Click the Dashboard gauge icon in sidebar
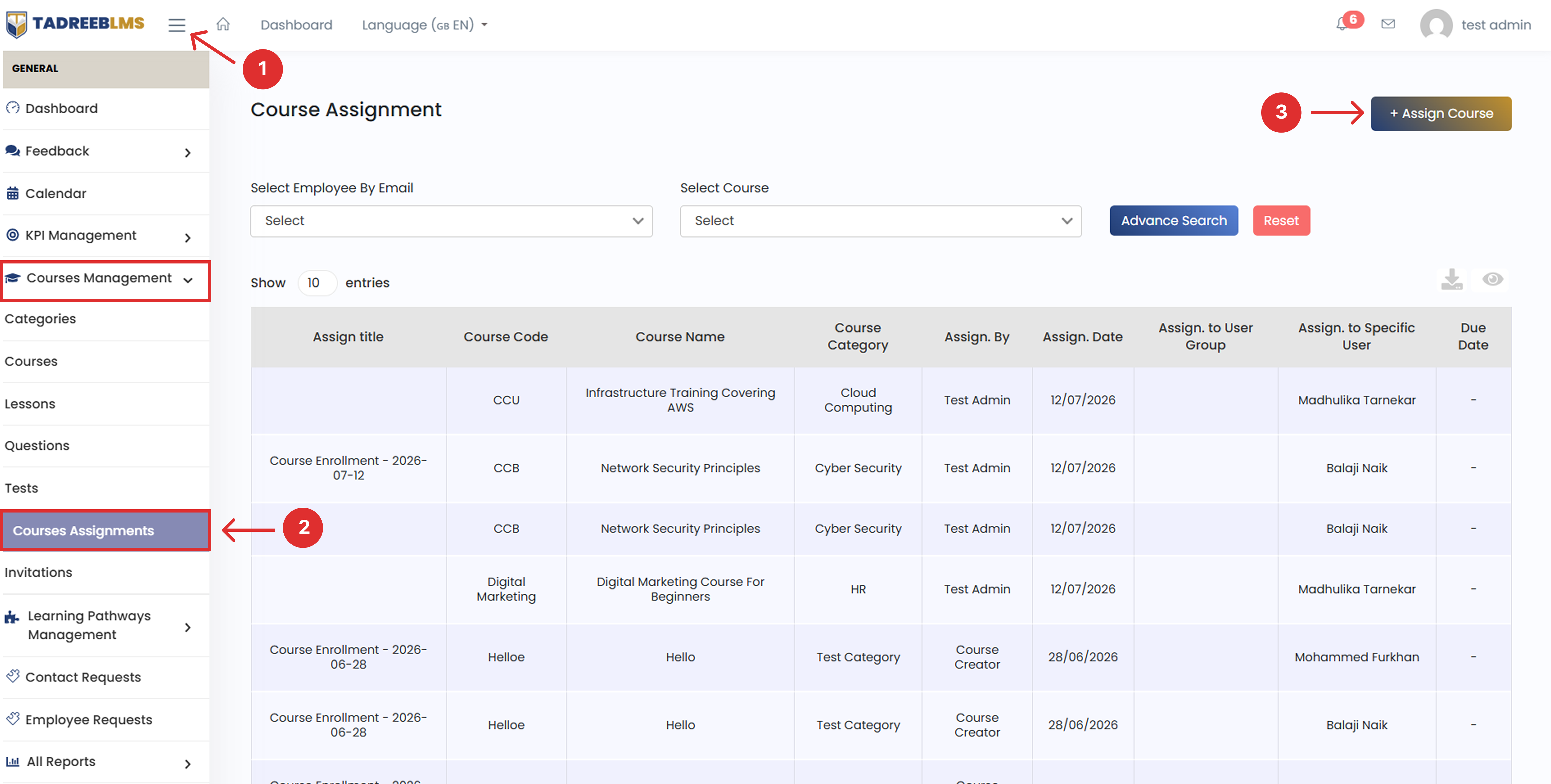Screen dimensions: 1551x784 click(x=13, y=108)
